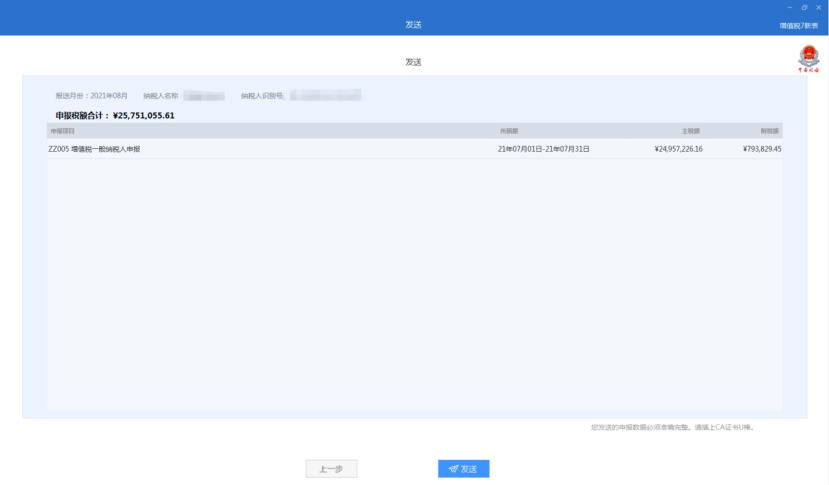Go back with the 上一步 button
The height and width of the screenshot is (485, 829).
pos(331,469)
